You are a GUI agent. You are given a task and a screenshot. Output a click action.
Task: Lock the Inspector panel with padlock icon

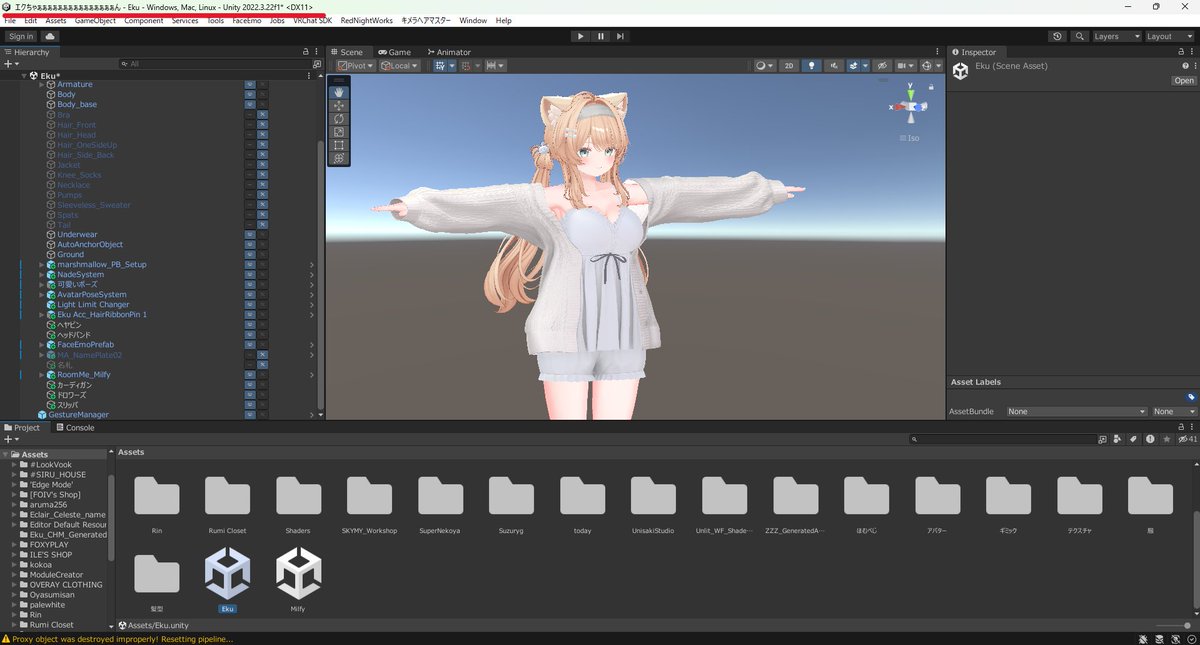[1179, 52]
